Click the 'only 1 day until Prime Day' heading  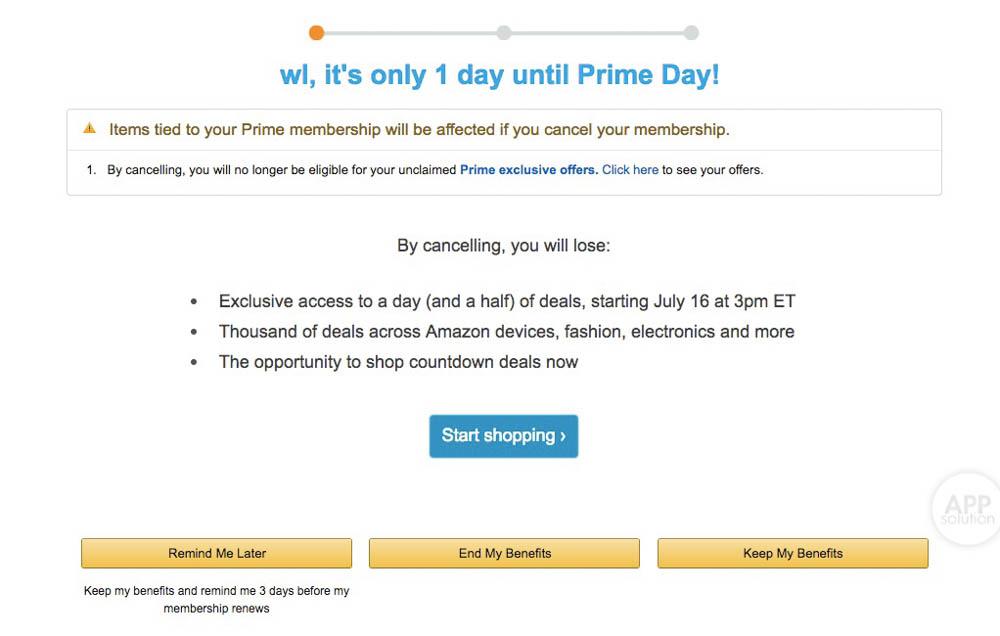(499, 76)
